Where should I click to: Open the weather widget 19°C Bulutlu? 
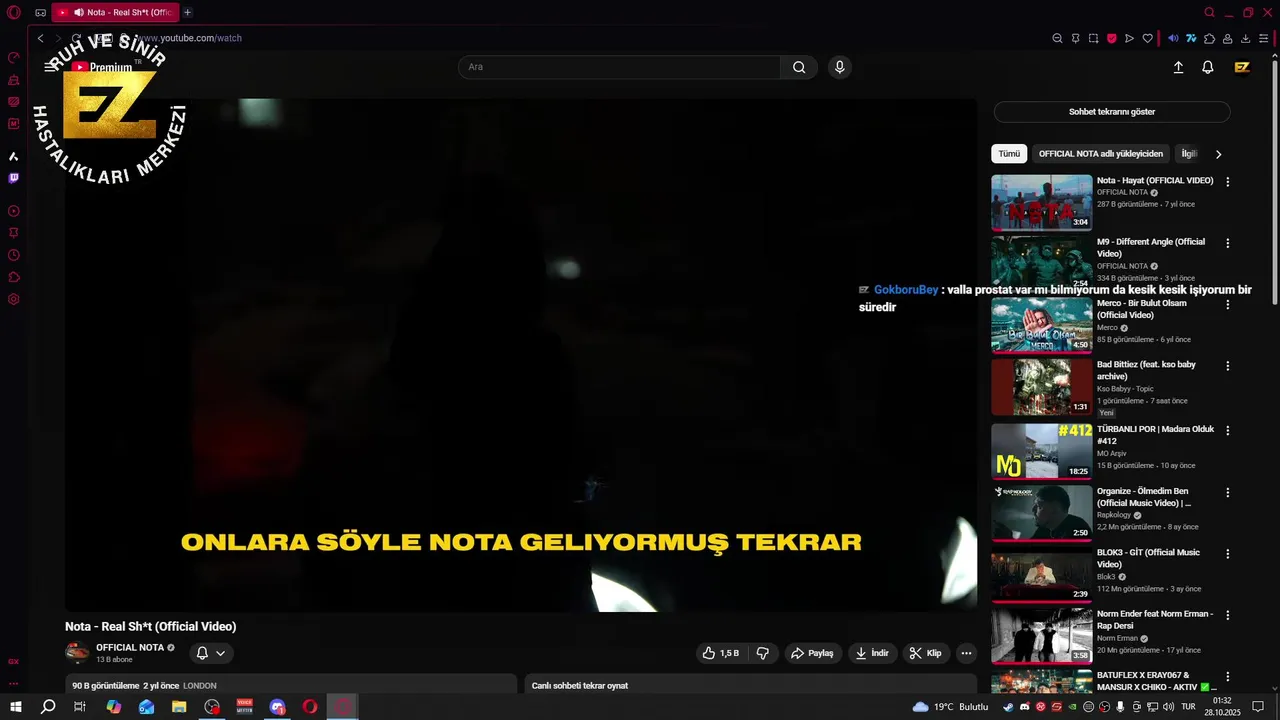pyautogui.click(x=950, y=707)
